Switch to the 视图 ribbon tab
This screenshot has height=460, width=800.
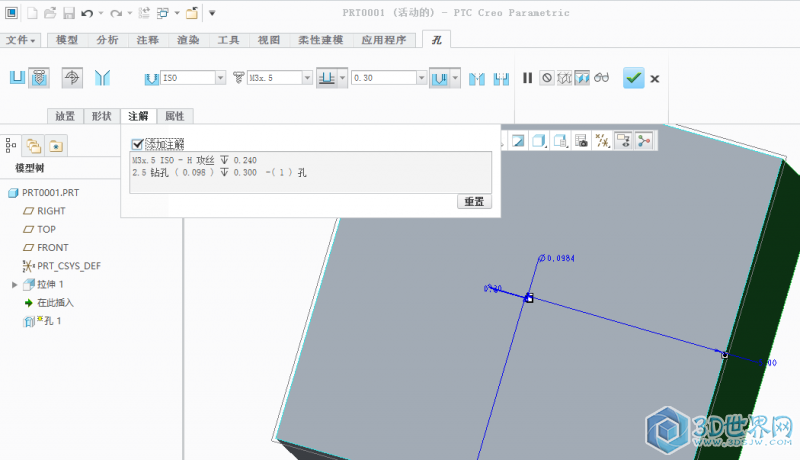tap(269, 40)
